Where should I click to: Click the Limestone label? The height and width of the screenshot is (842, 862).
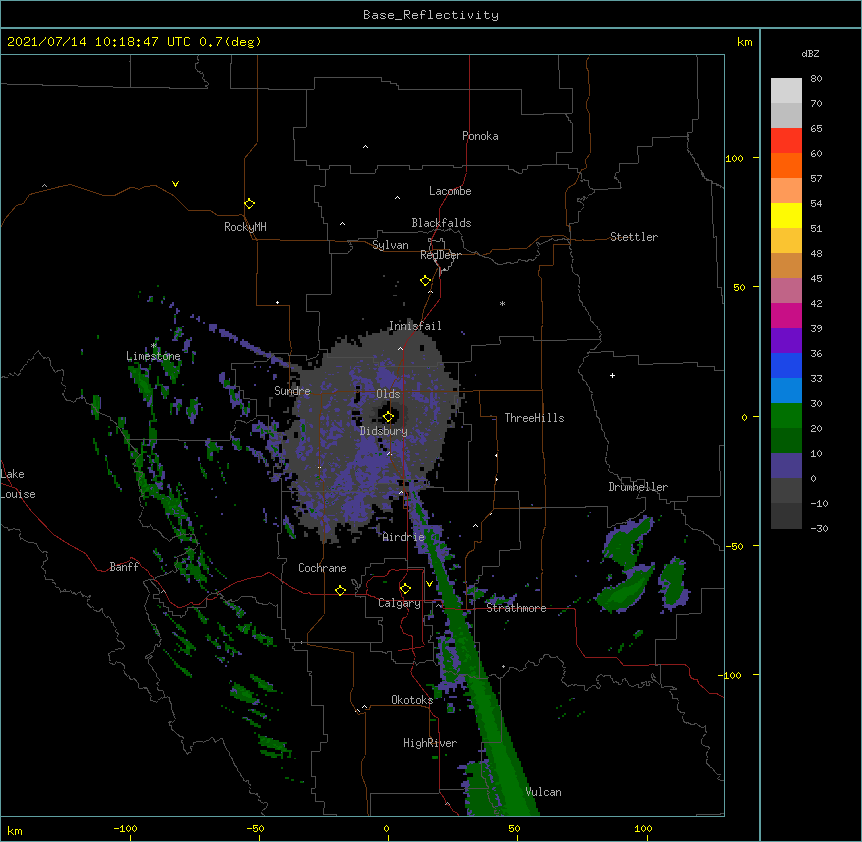153,356
